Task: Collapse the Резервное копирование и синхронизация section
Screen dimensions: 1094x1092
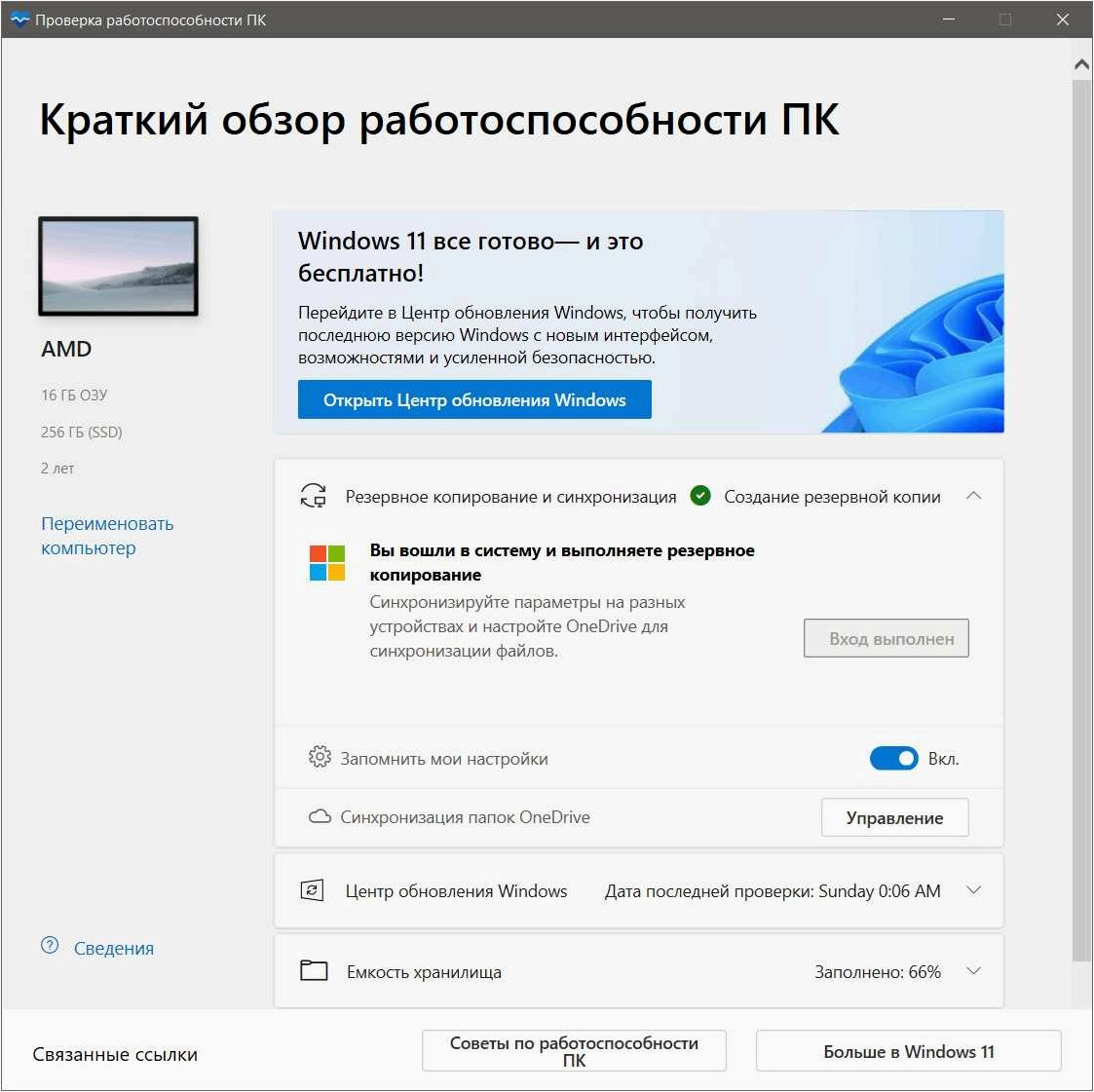Action: click(974, 496)
